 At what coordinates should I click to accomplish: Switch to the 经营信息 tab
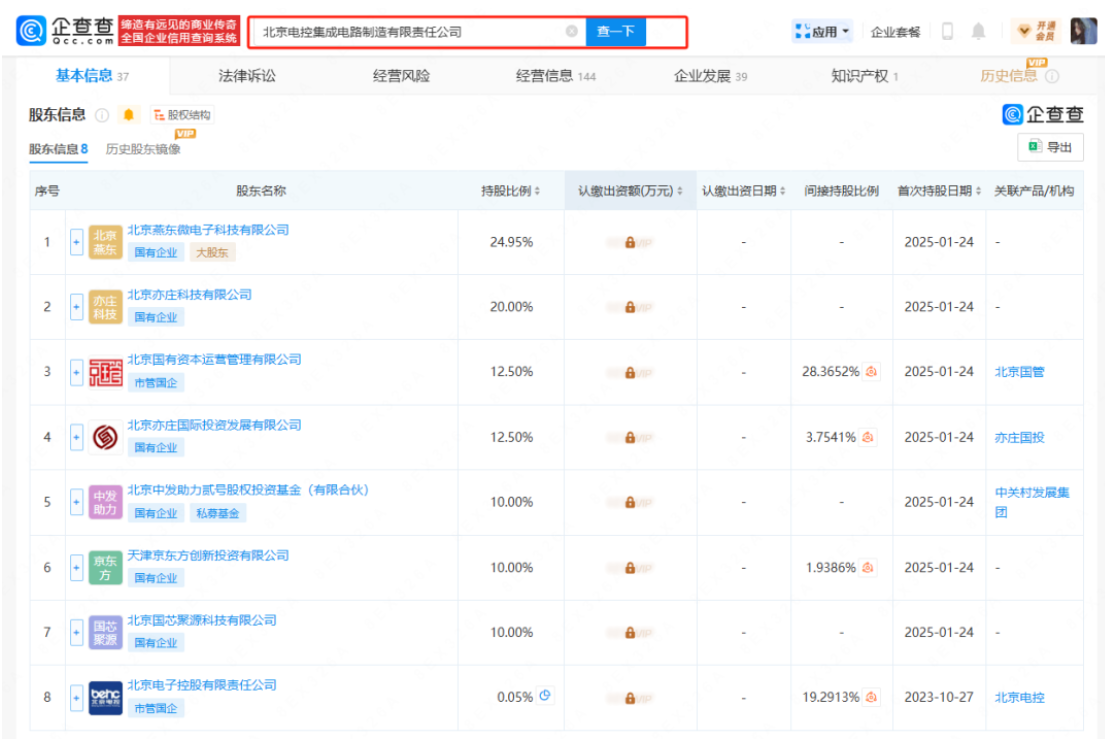pos(555,76)
